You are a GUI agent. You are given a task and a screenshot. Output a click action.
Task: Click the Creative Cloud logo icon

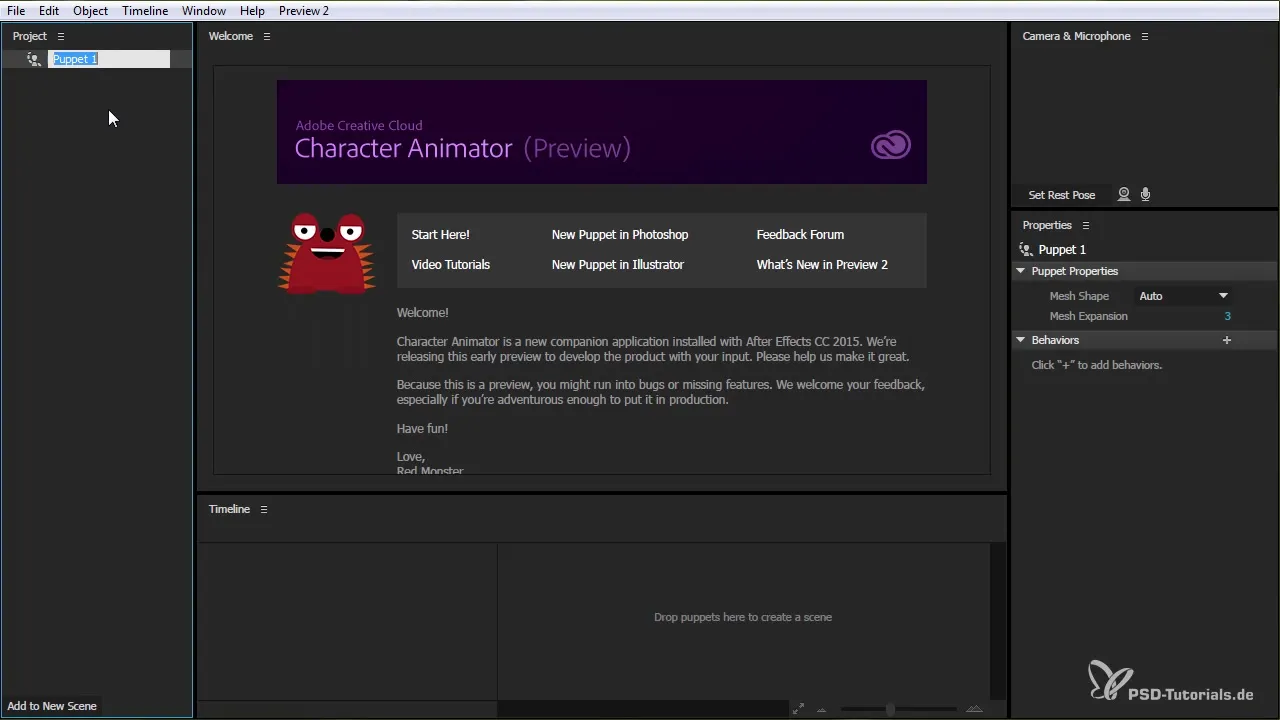890,147
